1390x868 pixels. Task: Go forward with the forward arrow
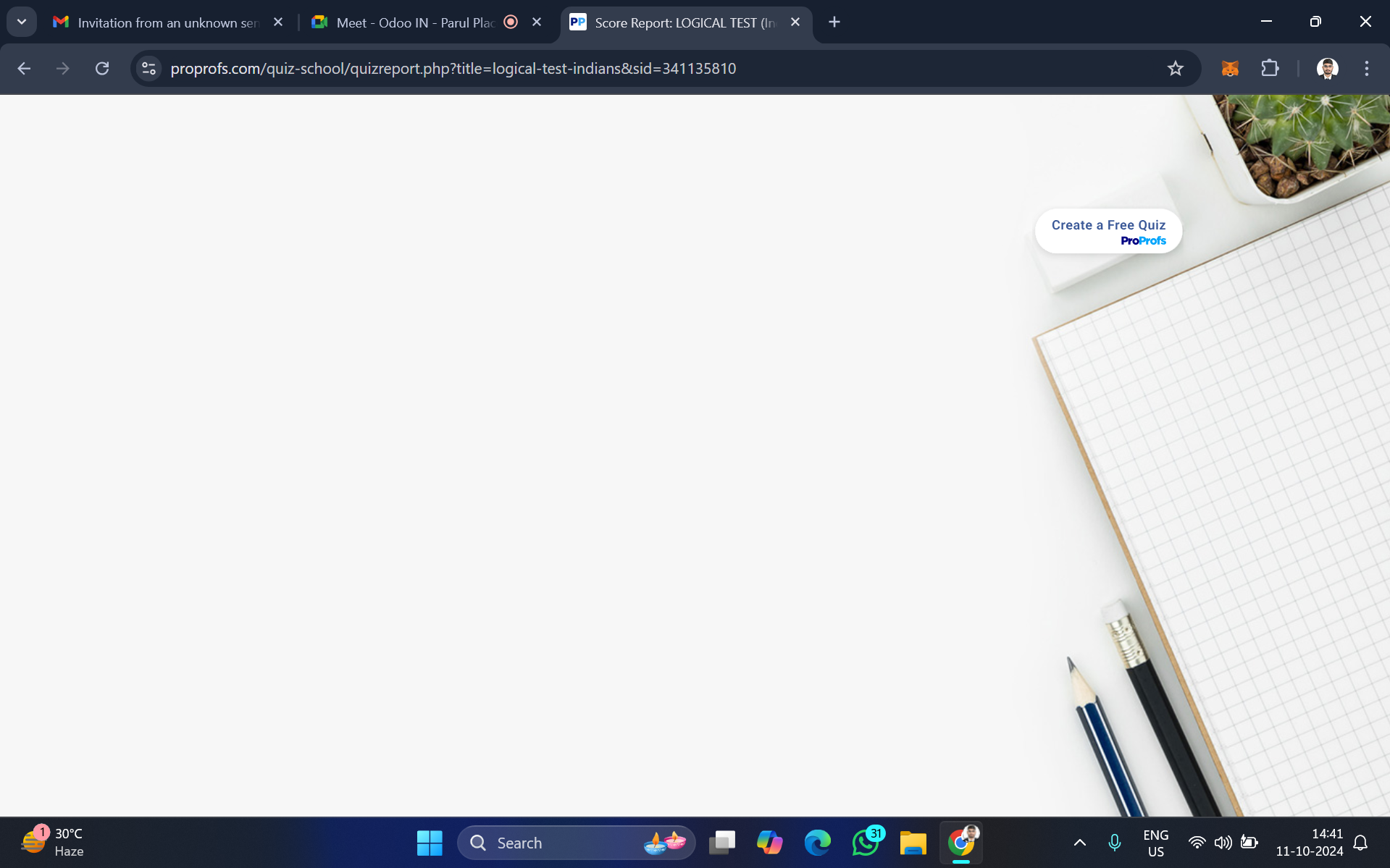63,69
